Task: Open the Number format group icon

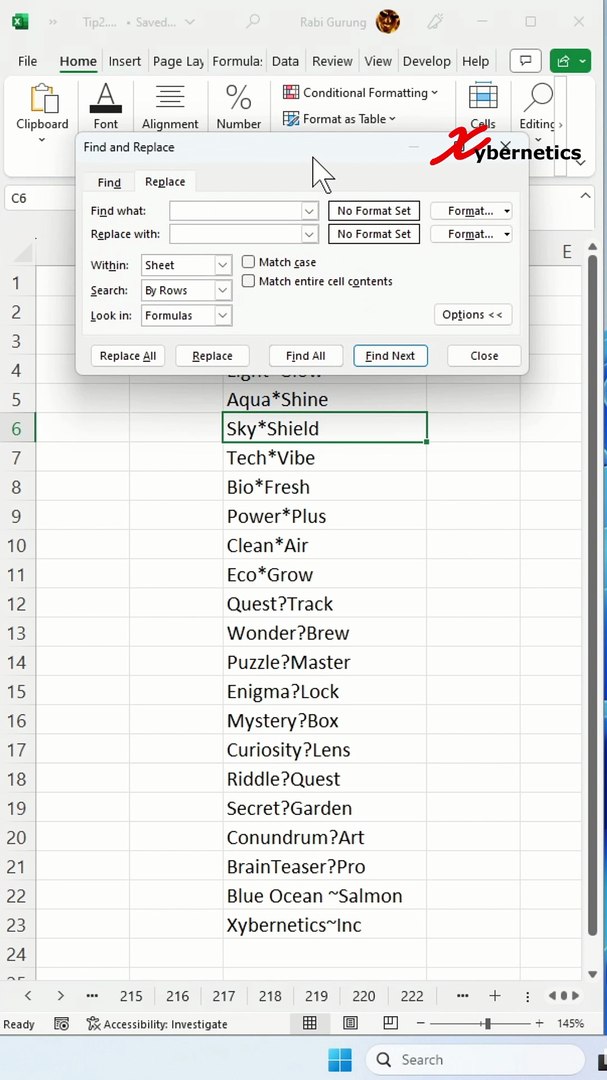Action: click(238, 107)
